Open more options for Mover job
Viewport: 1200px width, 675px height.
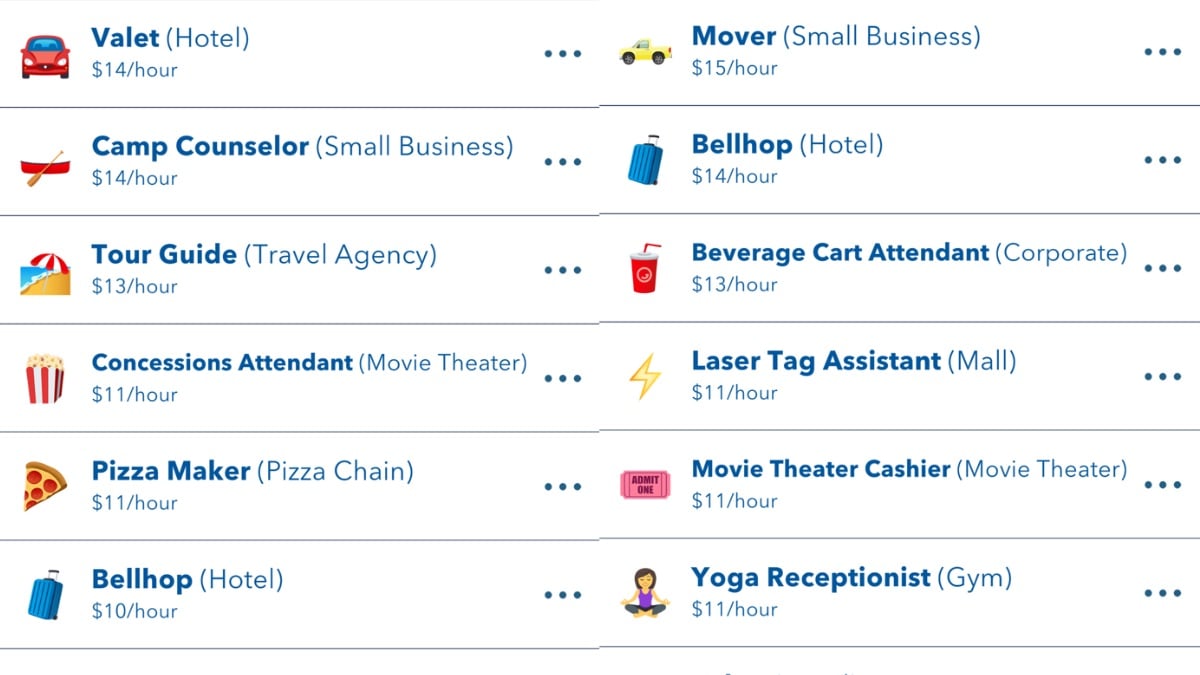tap(1162, 52)
